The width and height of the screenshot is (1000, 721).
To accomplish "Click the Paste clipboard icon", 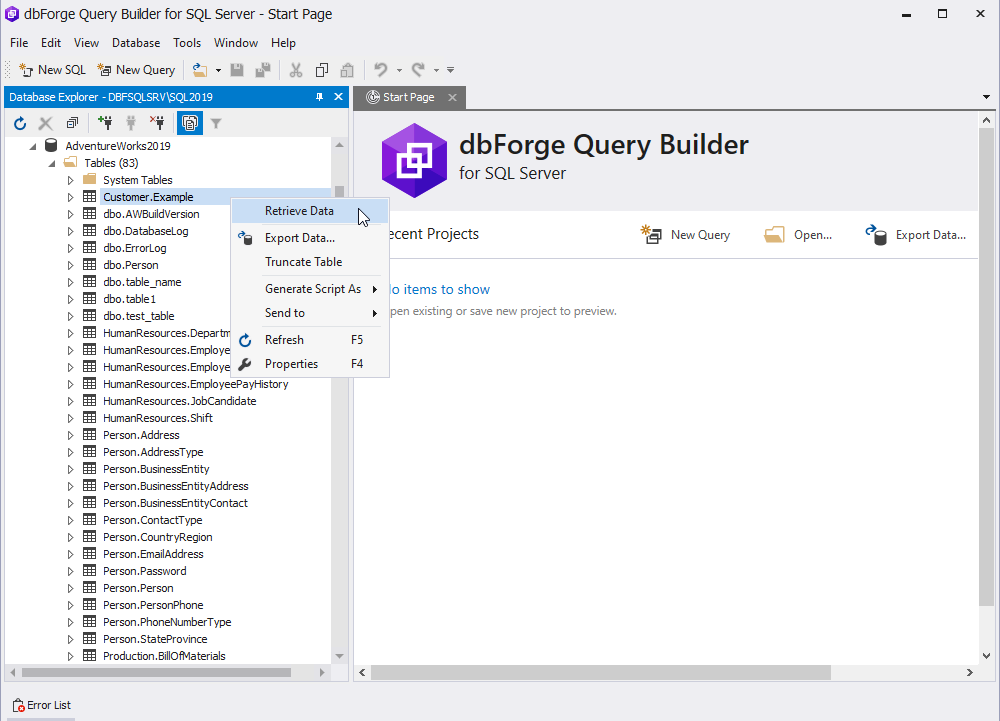I will (347, 69).
